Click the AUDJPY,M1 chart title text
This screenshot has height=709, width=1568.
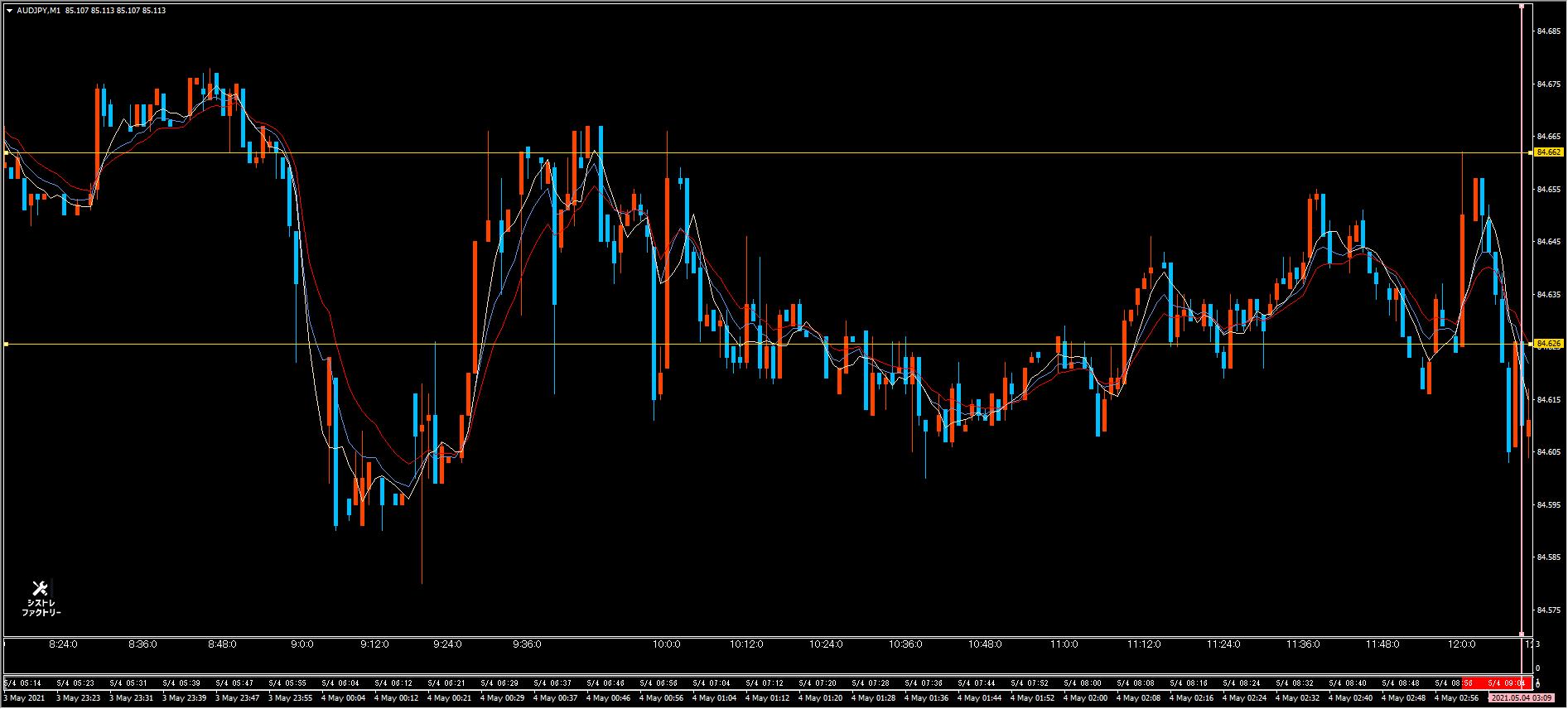[38, 11]
